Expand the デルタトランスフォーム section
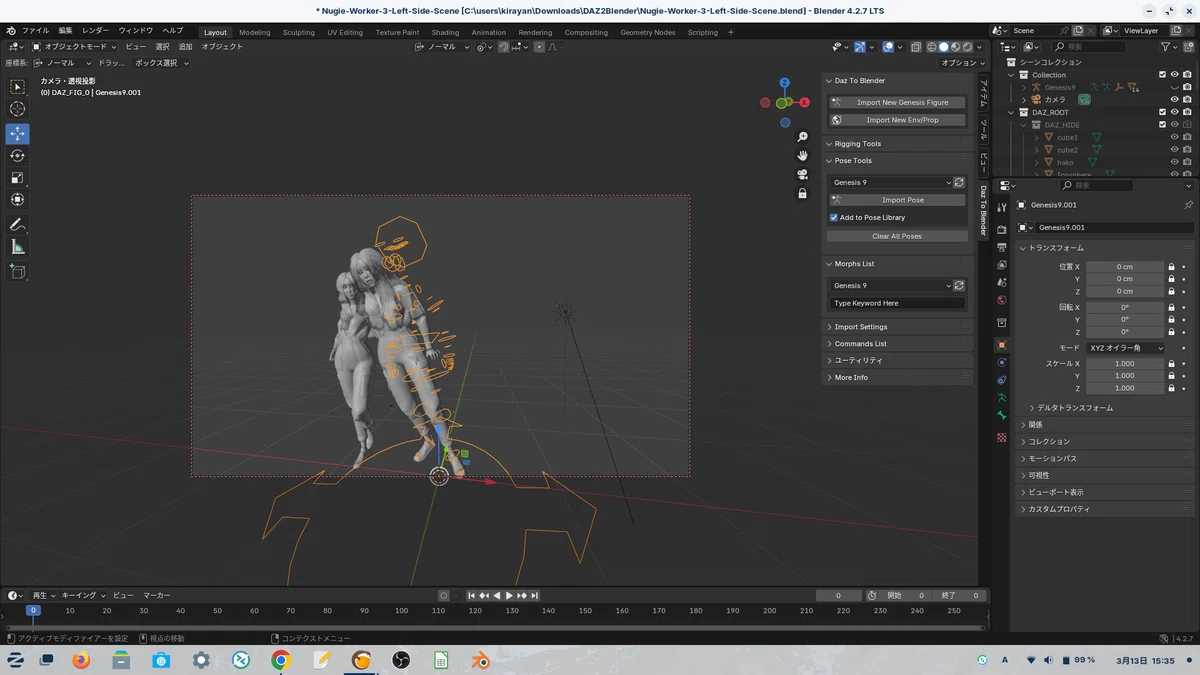This screenshot has height=675, width=1200. [1071, 408]
